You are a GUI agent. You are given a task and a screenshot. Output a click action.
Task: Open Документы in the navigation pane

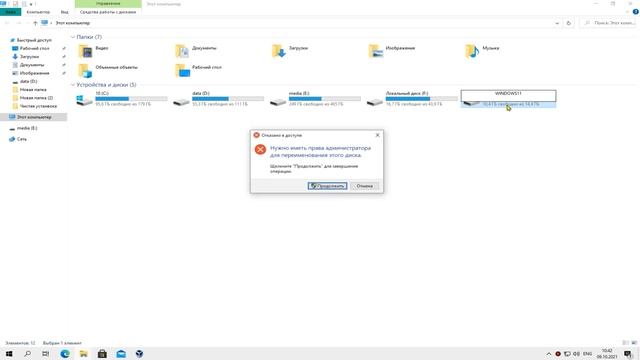(31, 64)
